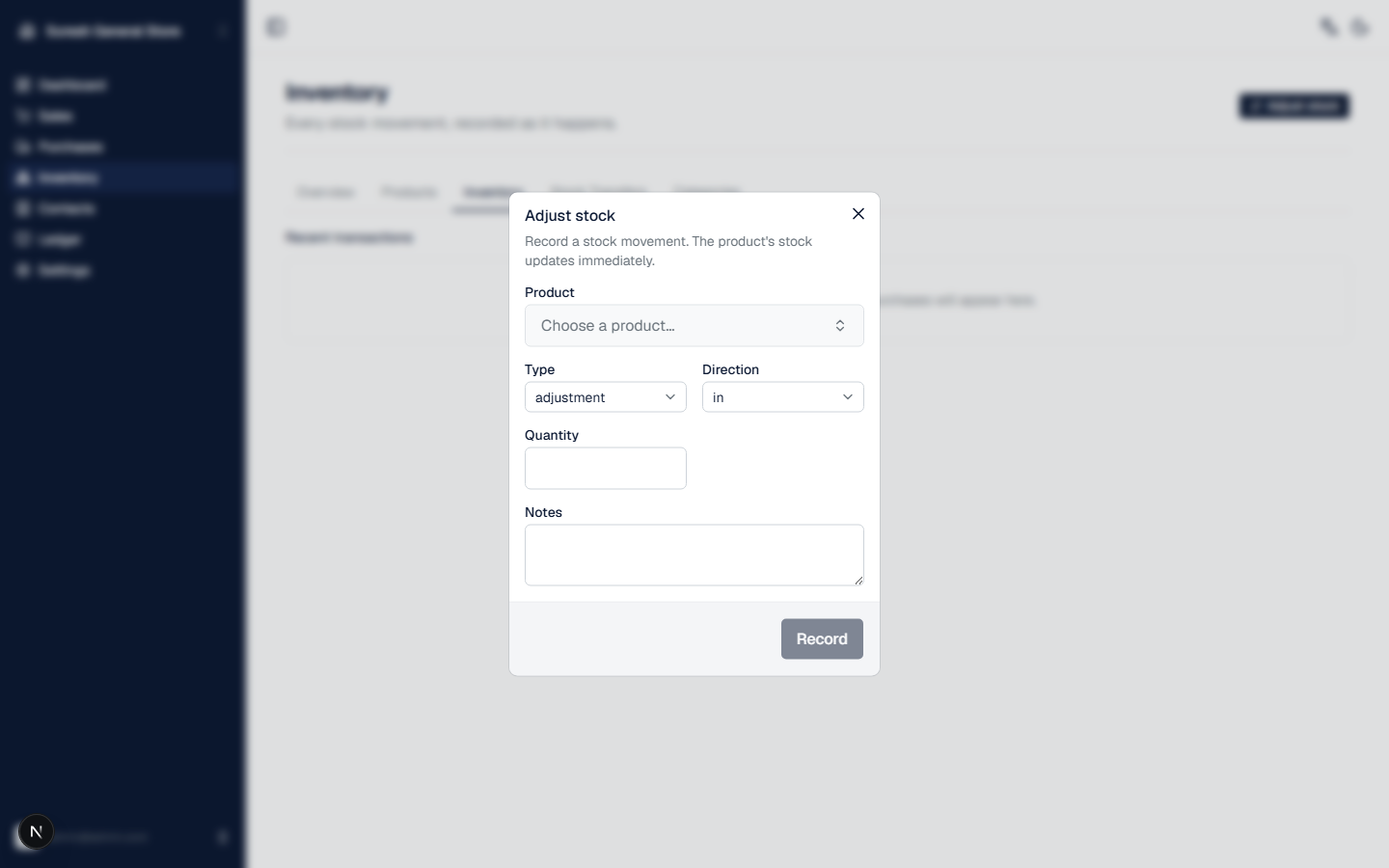This screenshot has height=868, width=1389.
Task: Expand the Type dropdown showing adjustment
Action: (606, 397)
